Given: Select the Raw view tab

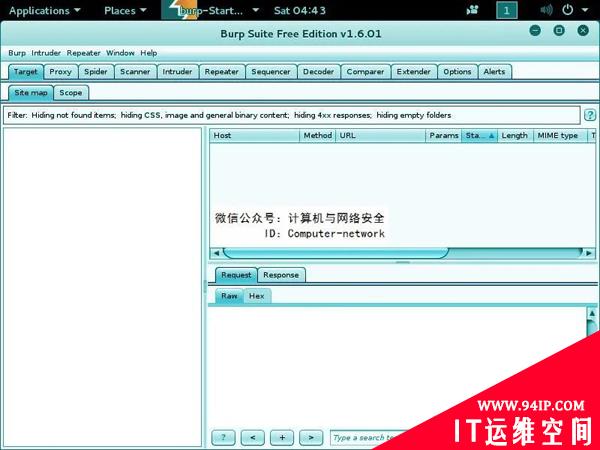Looking at the screenshot, I should 229,296.
